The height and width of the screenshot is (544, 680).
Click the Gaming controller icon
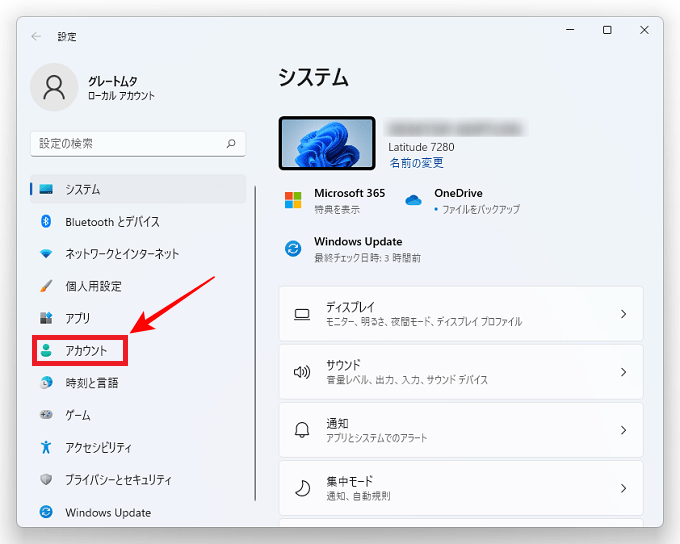click(46, 415)
